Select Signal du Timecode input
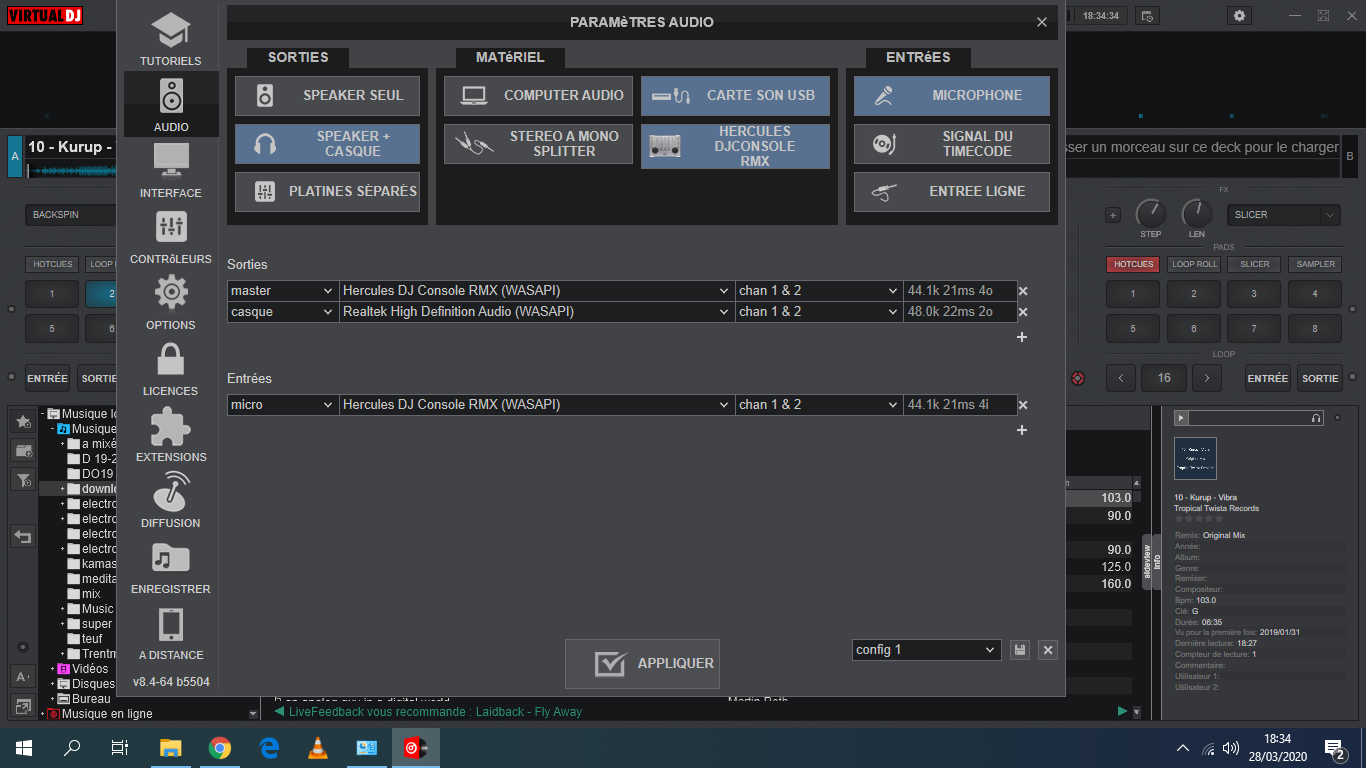This screenshot has width=1366, height=768. pyautogui.click(x=952, y=144)
